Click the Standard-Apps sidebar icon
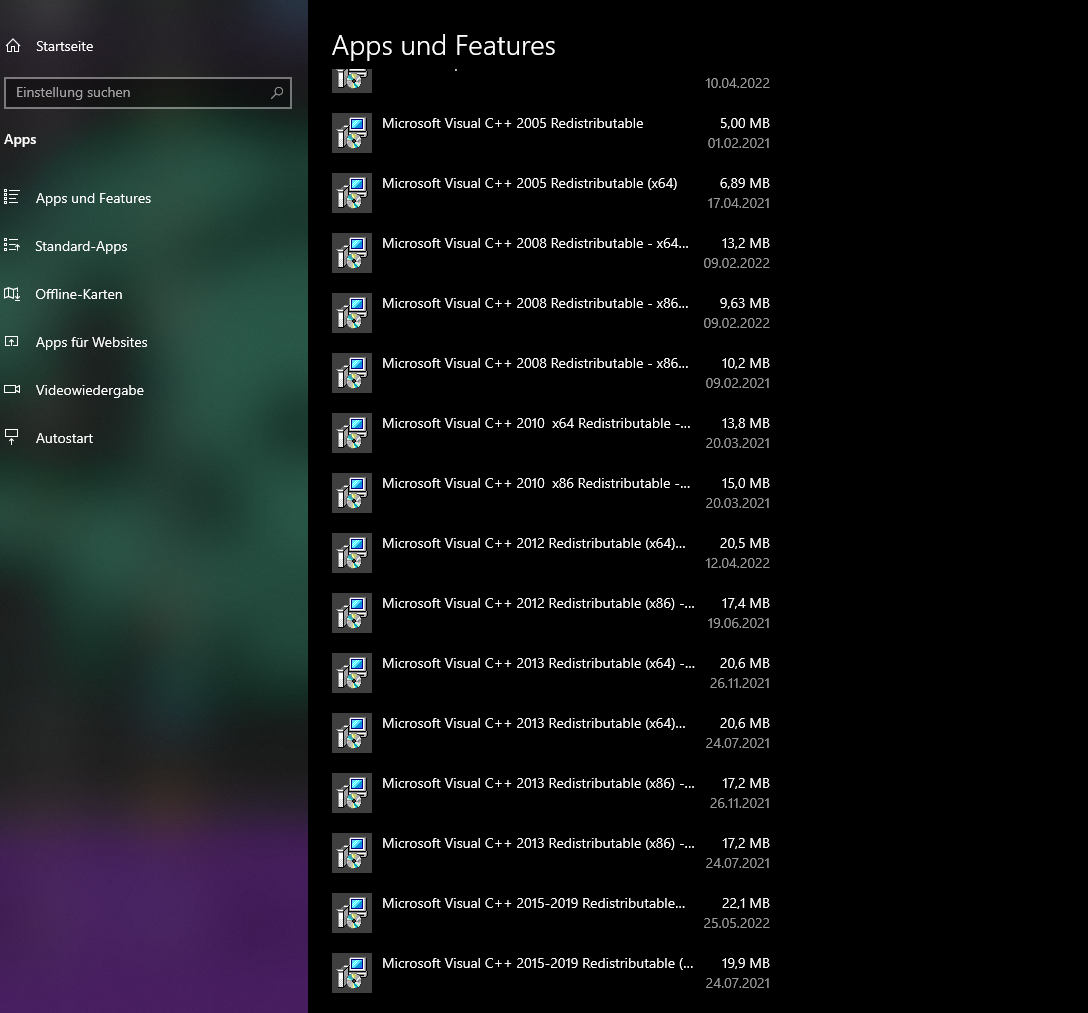The height and width of the screenshot is (1013, 1088). (12, 246)
